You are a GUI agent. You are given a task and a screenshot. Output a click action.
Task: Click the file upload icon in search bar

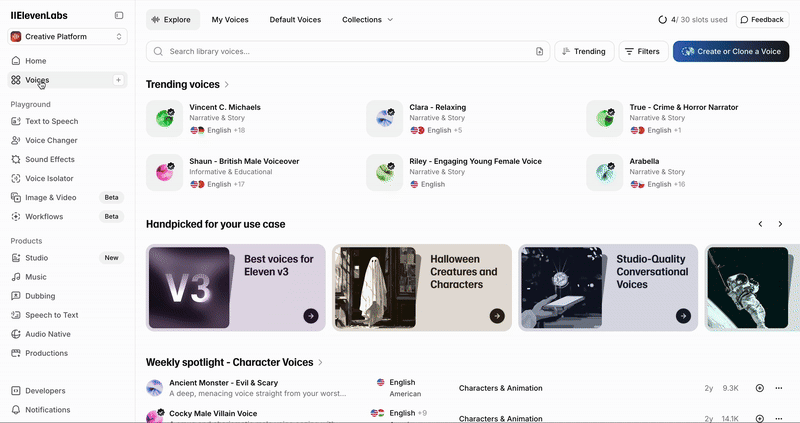539,51
